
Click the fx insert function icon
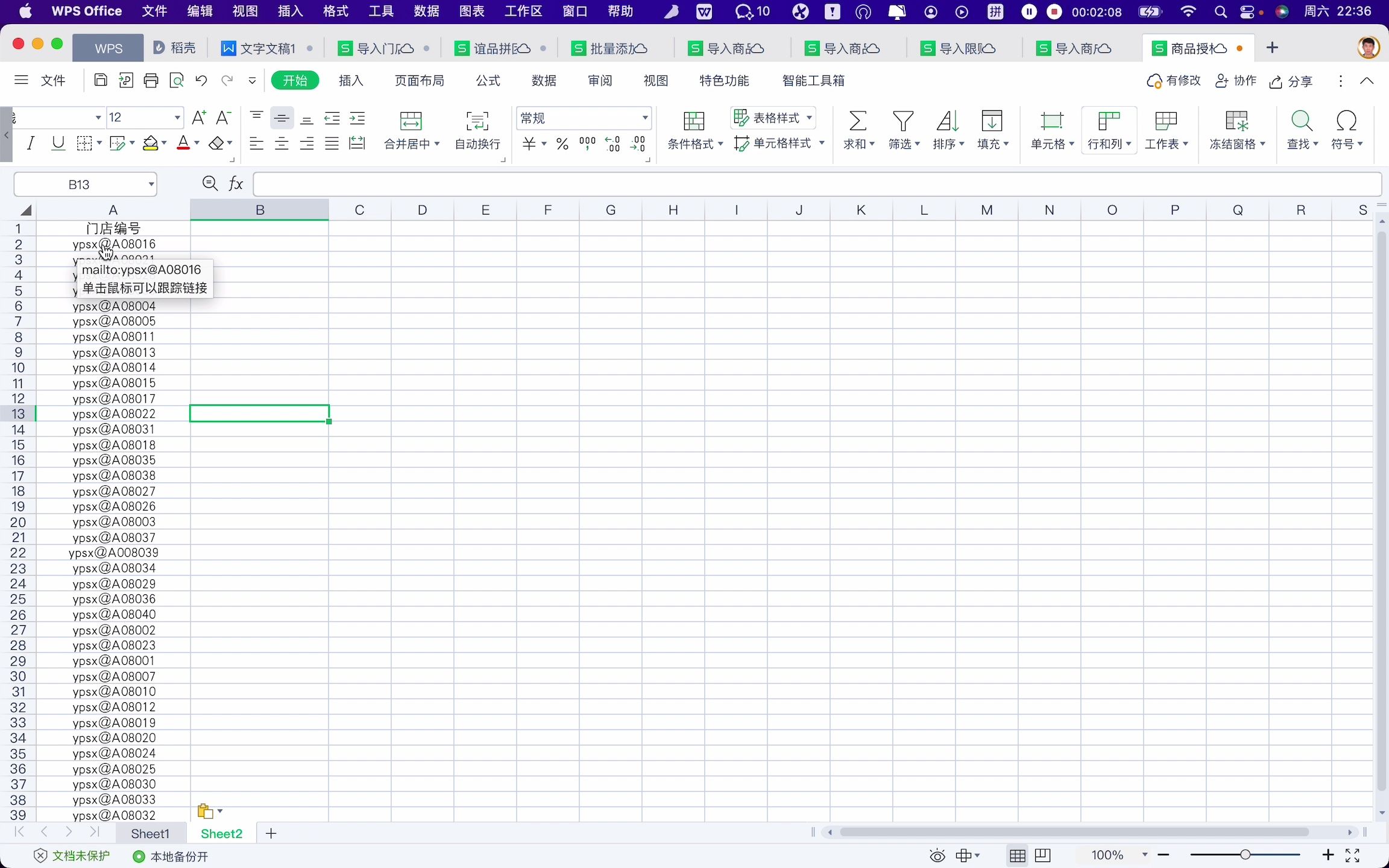236,184
